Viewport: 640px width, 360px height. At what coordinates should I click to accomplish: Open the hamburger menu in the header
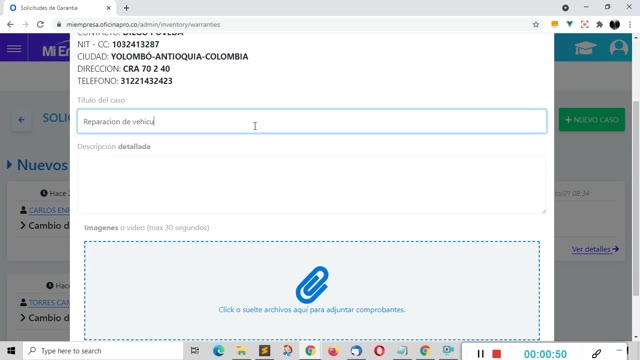pos(14,49)
